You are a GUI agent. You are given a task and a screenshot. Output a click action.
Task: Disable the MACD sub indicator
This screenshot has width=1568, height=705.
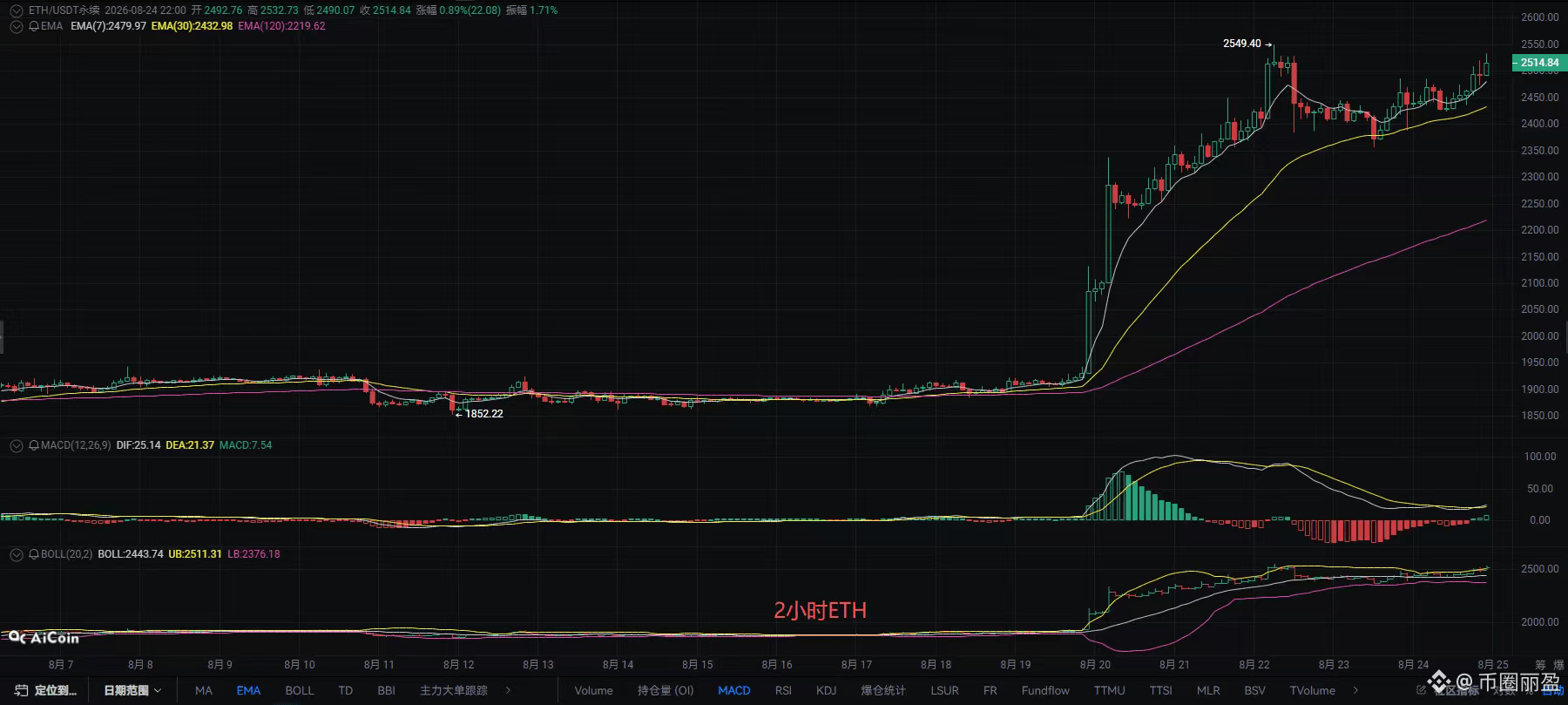point(734,690)
